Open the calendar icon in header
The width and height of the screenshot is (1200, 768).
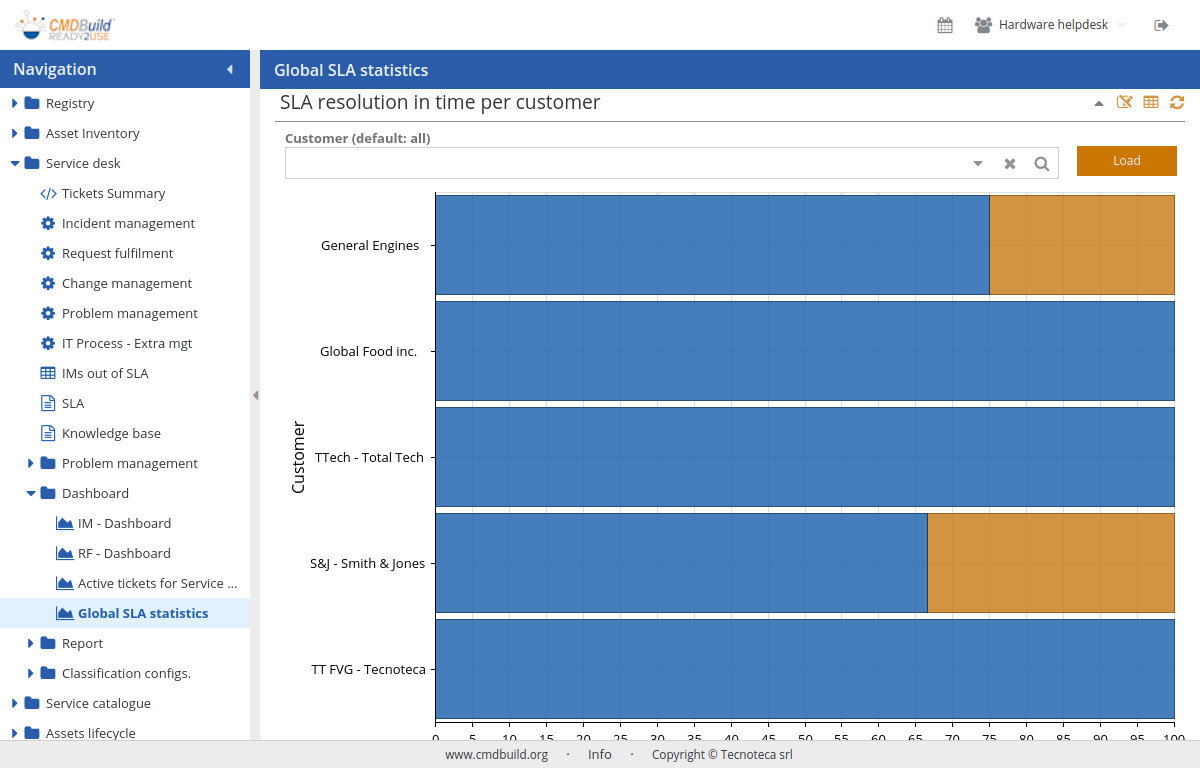point(944,25)
